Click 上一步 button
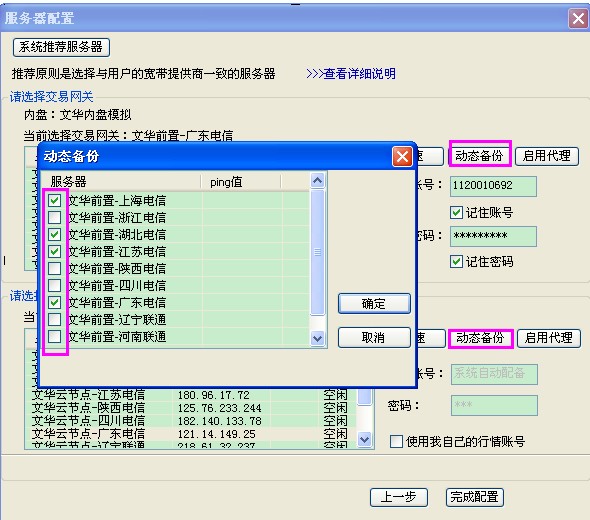 tap(399, 497)
